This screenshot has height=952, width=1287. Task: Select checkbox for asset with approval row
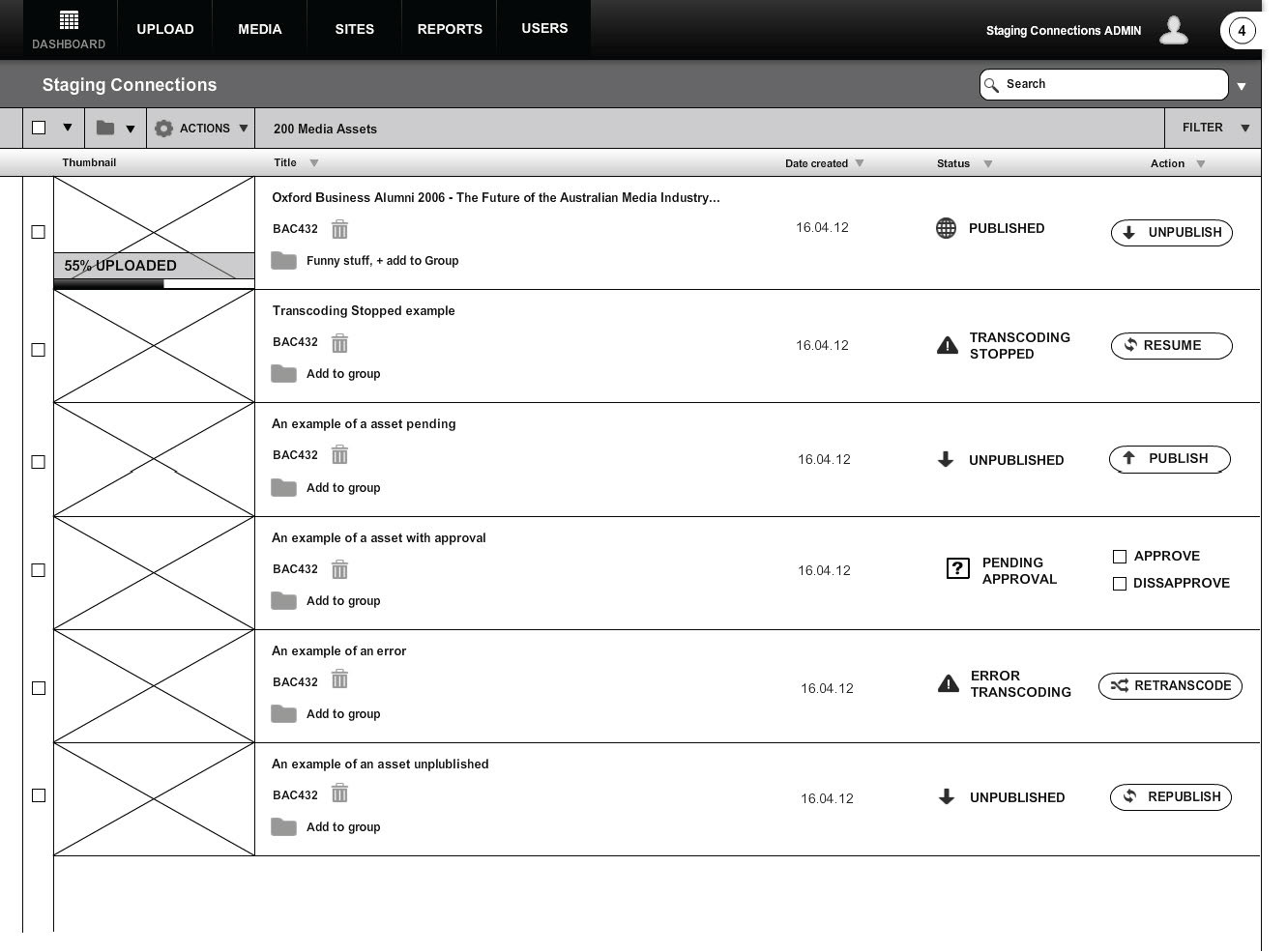tap(39, 570)
